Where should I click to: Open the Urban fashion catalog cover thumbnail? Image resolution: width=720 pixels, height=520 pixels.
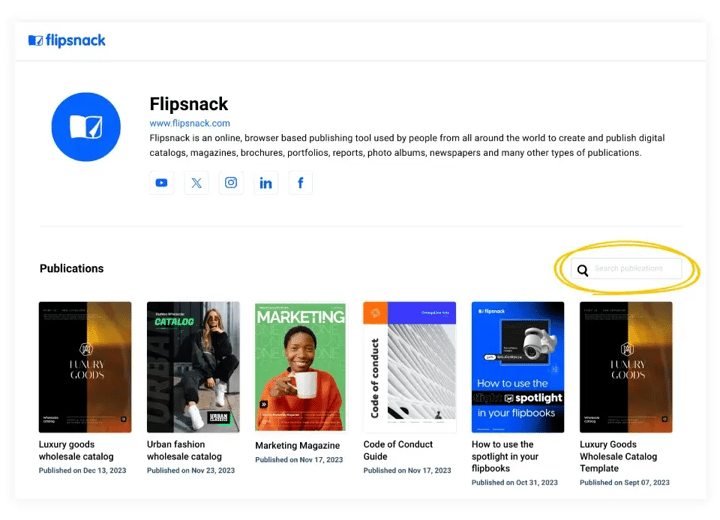click(193, 367)
